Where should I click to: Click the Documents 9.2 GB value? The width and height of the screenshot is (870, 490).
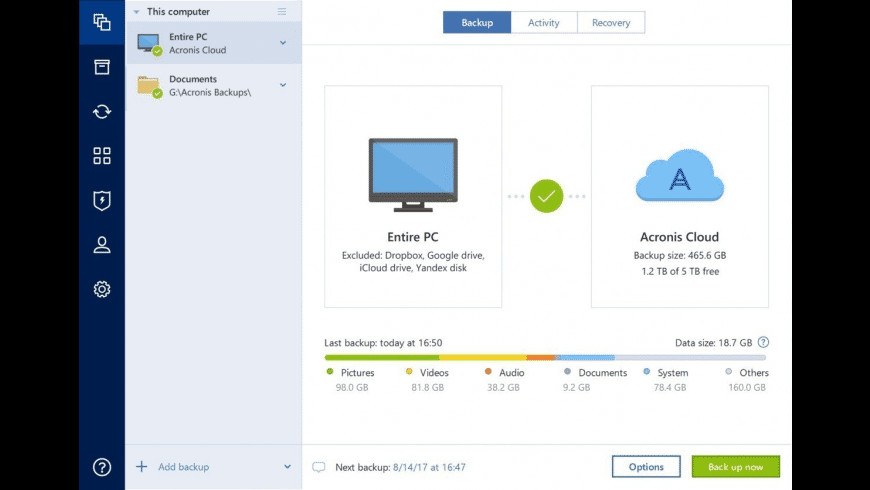tap(576, 387)
